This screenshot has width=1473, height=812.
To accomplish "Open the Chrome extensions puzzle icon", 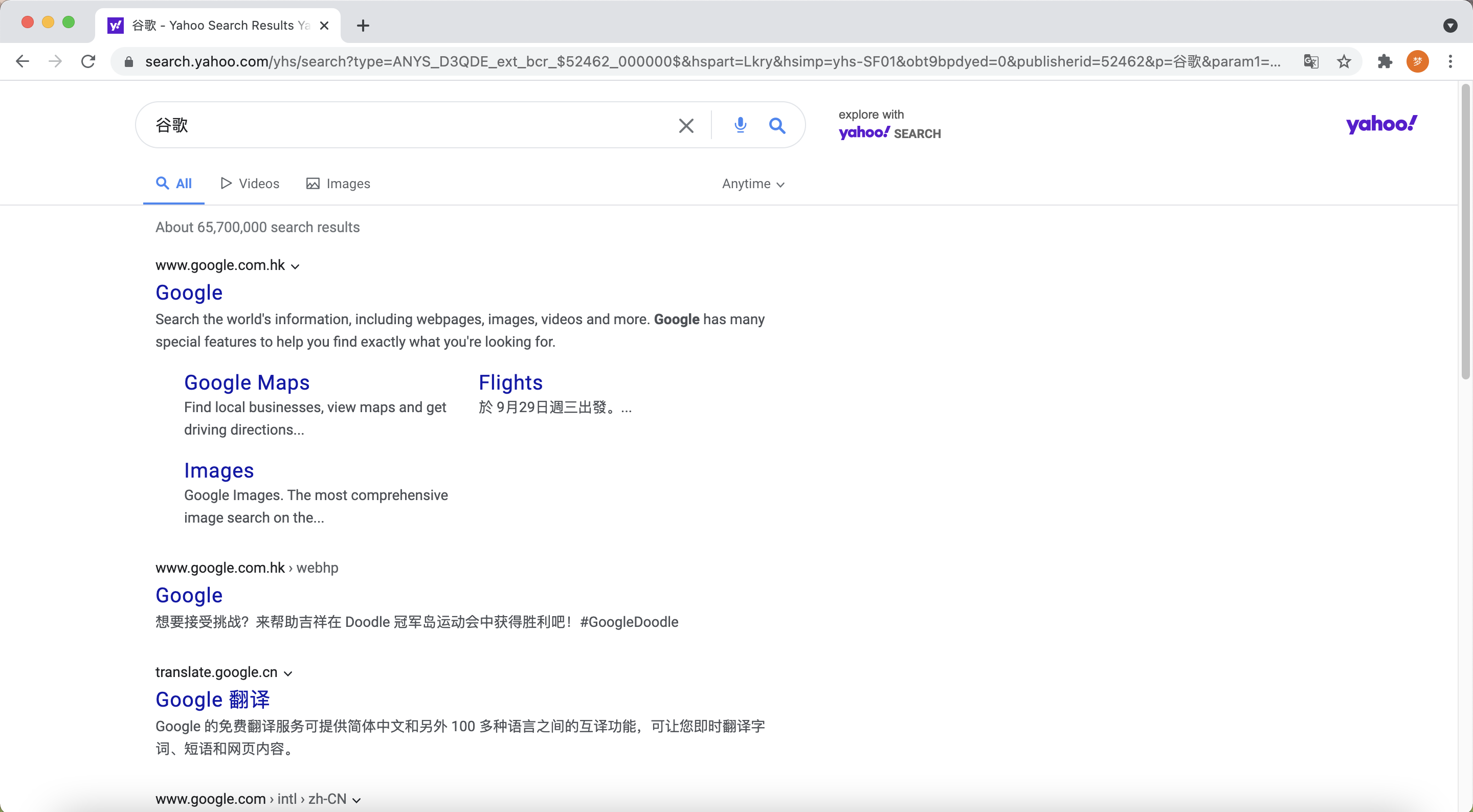I will (1385, 61).
